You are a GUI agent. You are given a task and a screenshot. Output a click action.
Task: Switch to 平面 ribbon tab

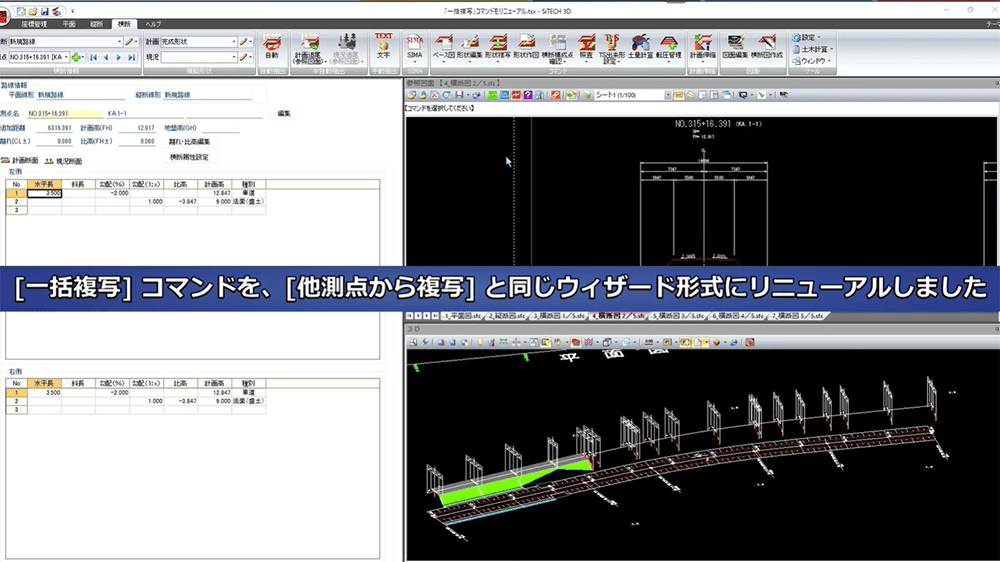pos(69,24)
